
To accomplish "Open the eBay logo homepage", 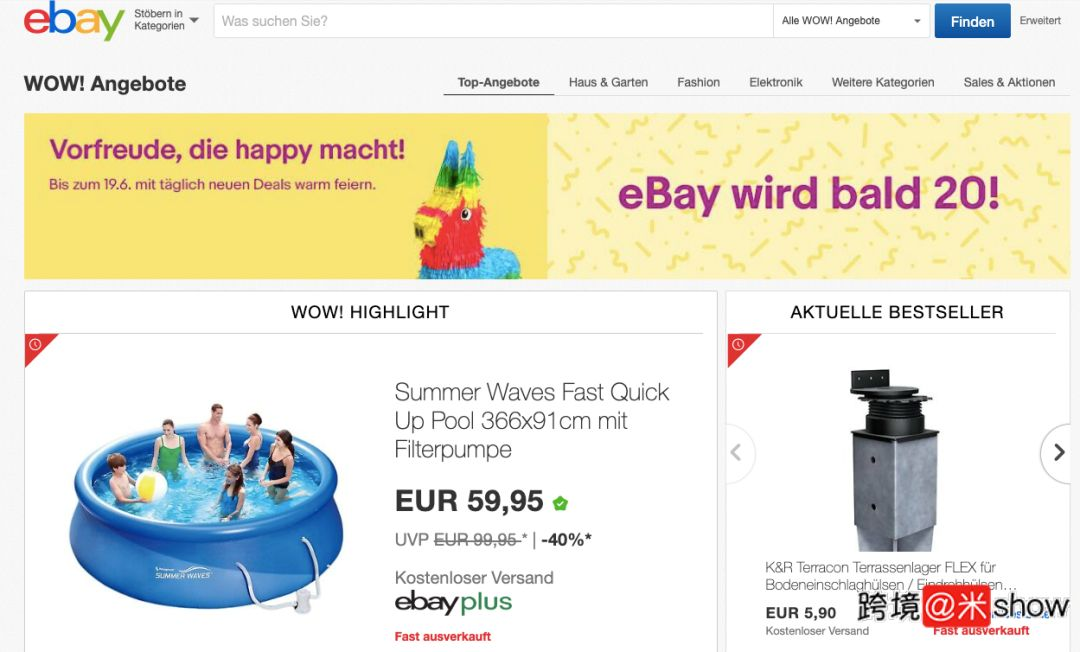I will 74,21.
